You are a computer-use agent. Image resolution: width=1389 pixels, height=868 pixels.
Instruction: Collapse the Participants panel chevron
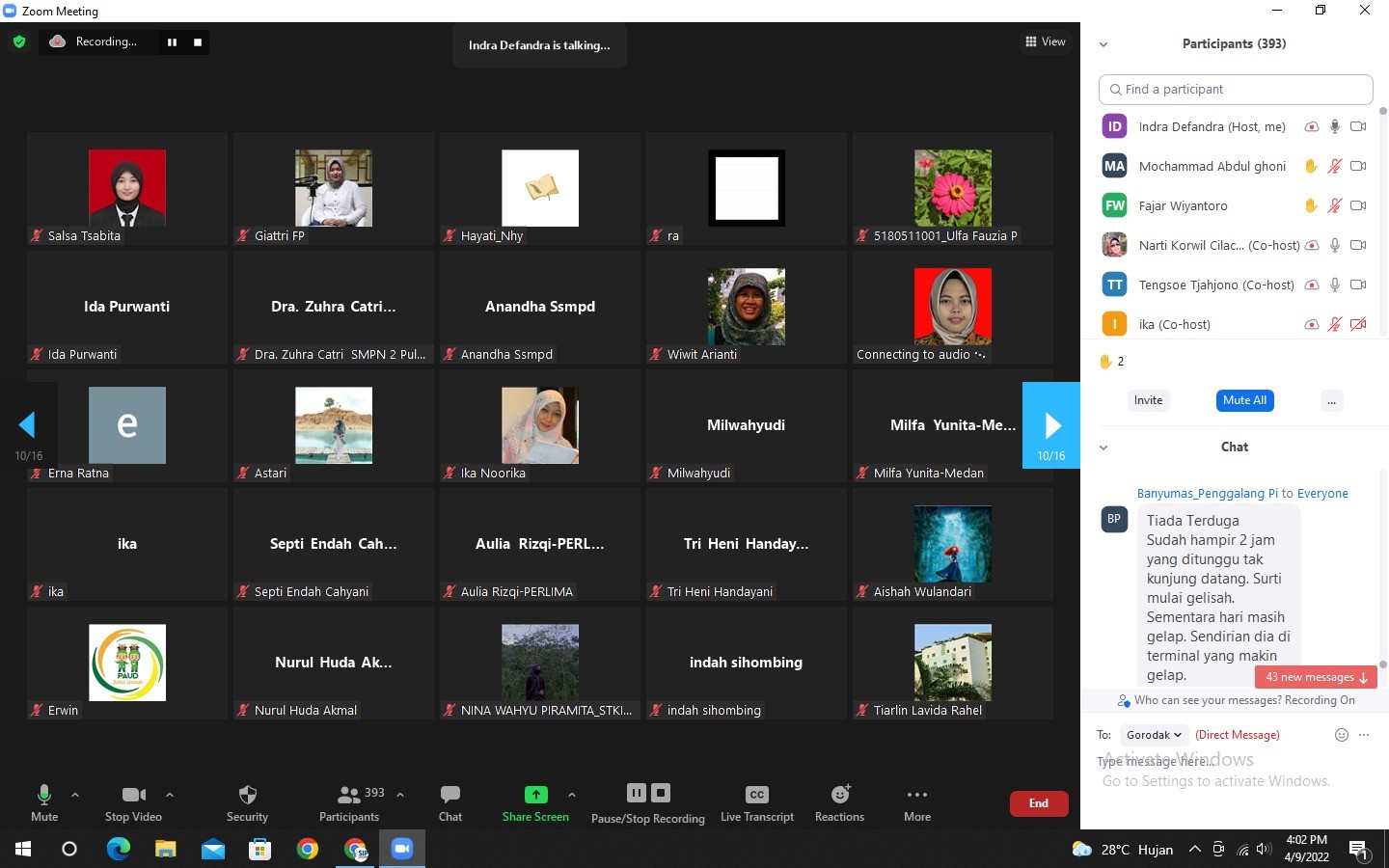[1103, 44]
